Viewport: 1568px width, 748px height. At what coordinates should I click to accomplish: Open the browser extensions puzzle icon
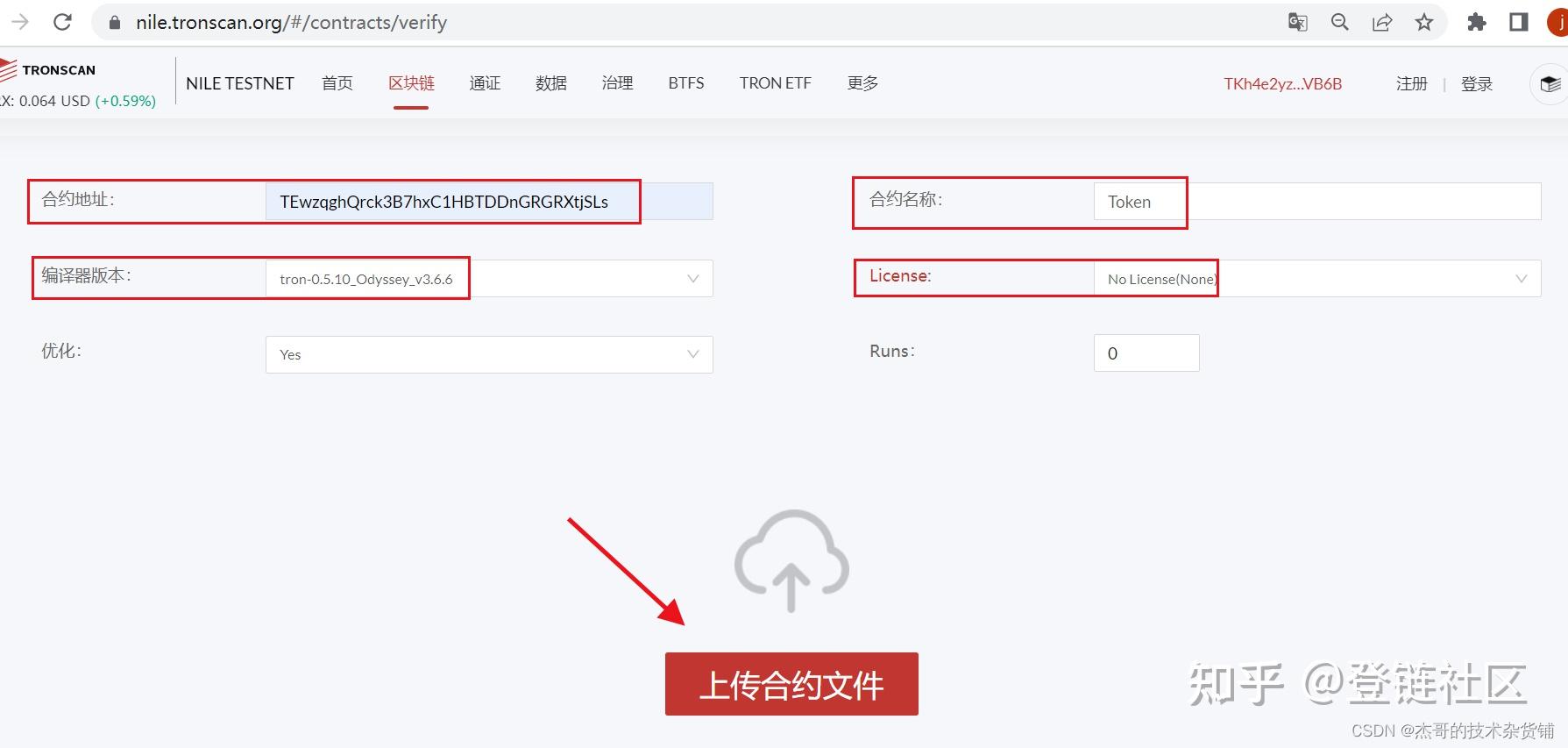click(x=1477, y=22)
